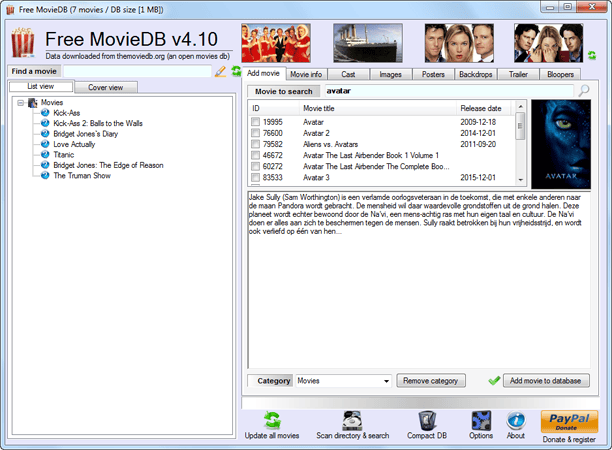Viewport: 612px width, 450px height.
Task: Click the Movie to search input field
Action: click(449, 91)
